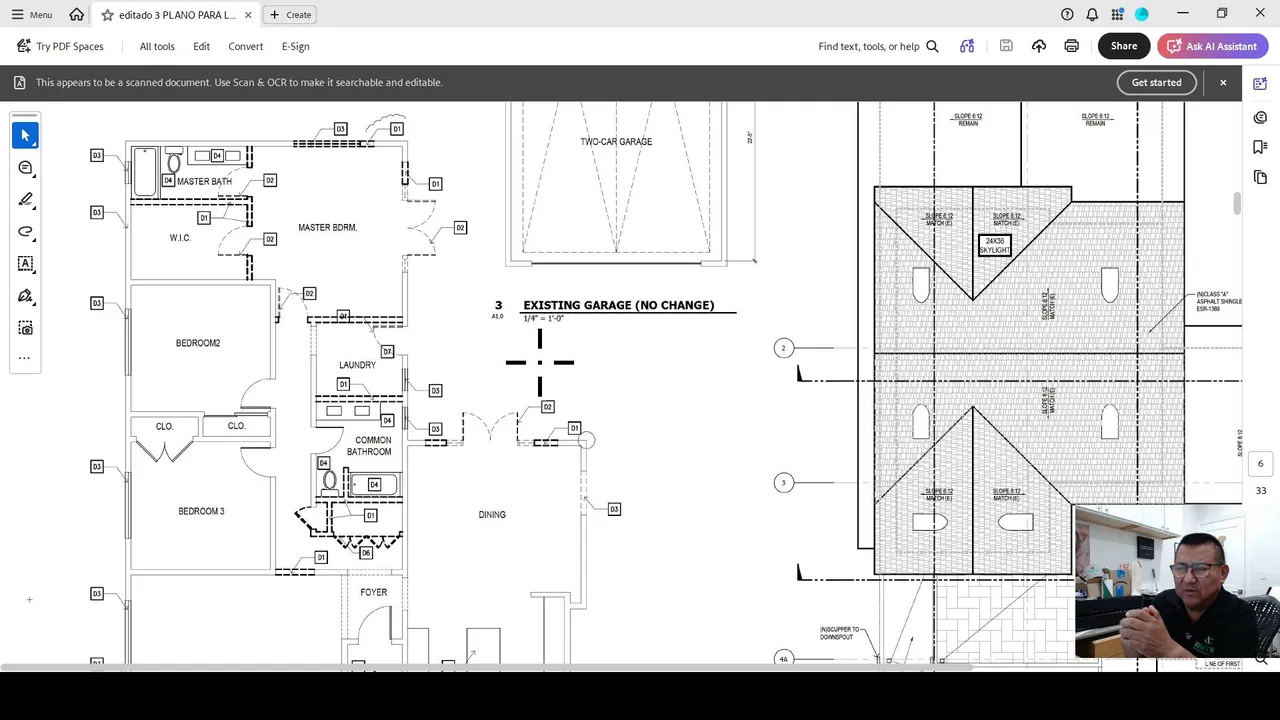Open the account profile avatar
The width and height of the screenshot is (1280, 720).
coord(1142,15)
